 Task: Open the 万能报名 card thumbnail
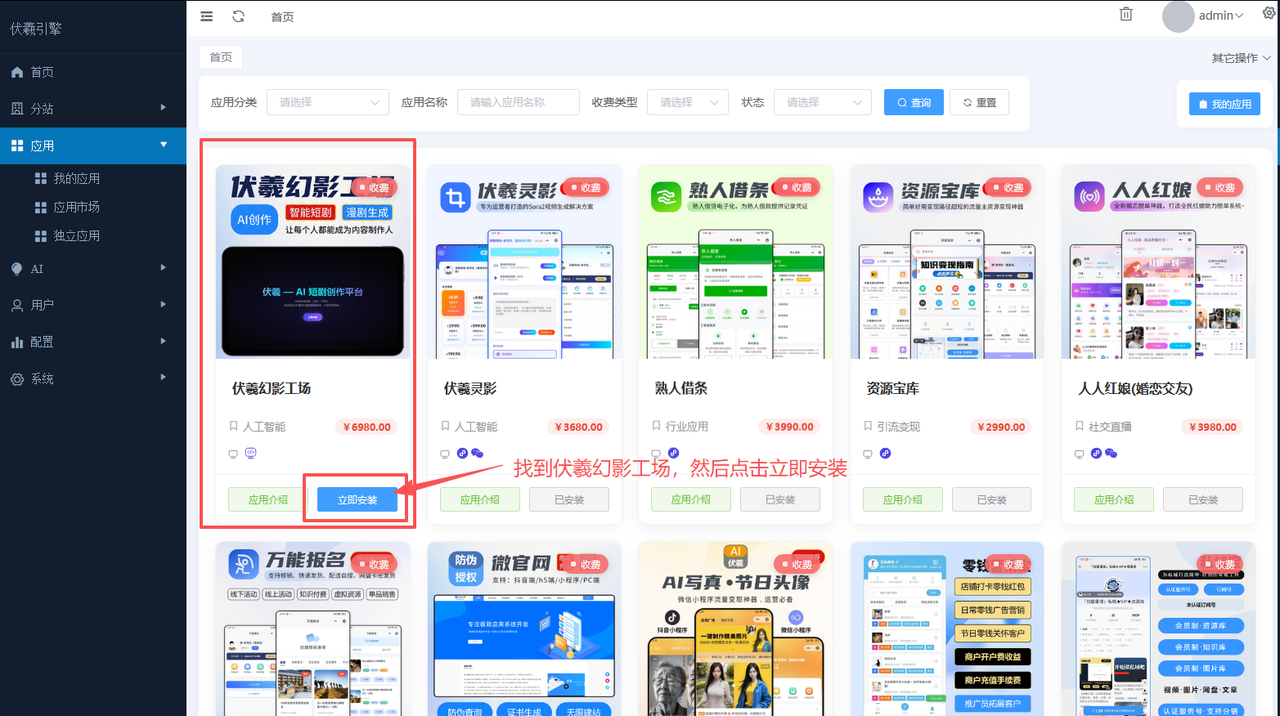313,629
